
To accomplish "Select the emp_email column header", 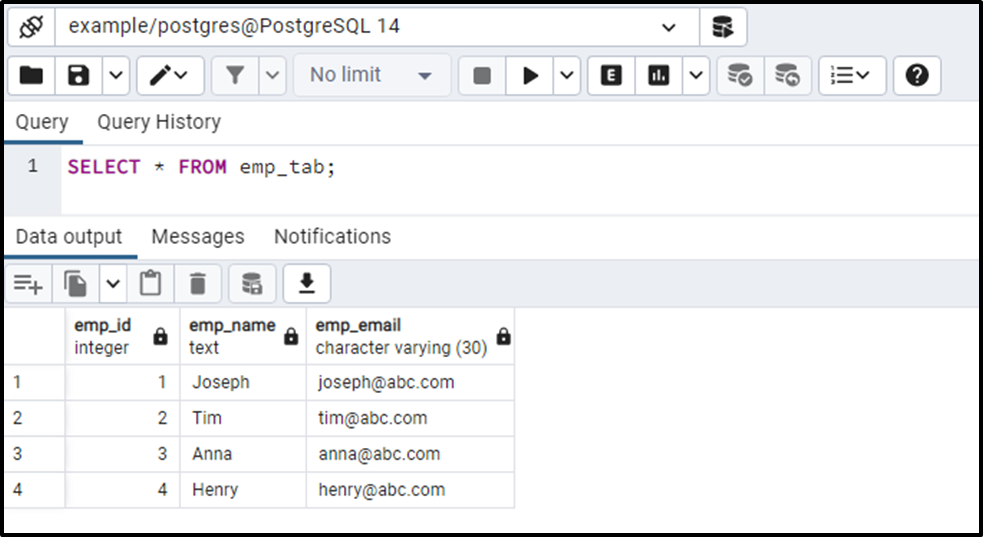I will (410, 336).
